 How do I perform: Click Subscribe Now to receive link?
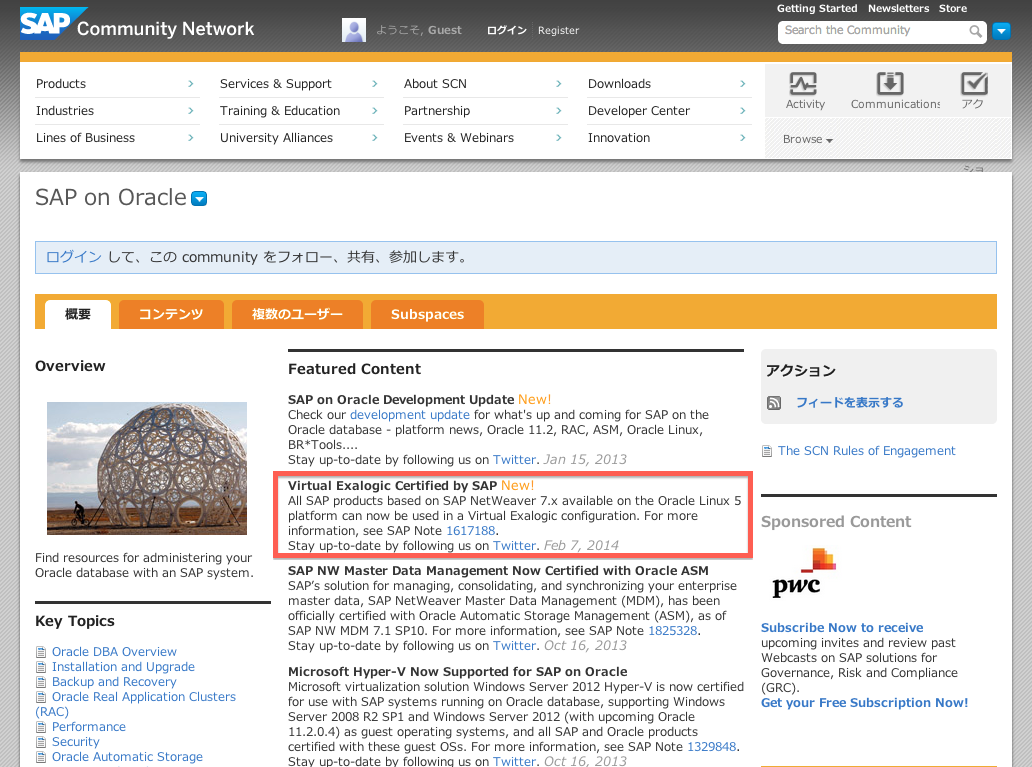842,627
